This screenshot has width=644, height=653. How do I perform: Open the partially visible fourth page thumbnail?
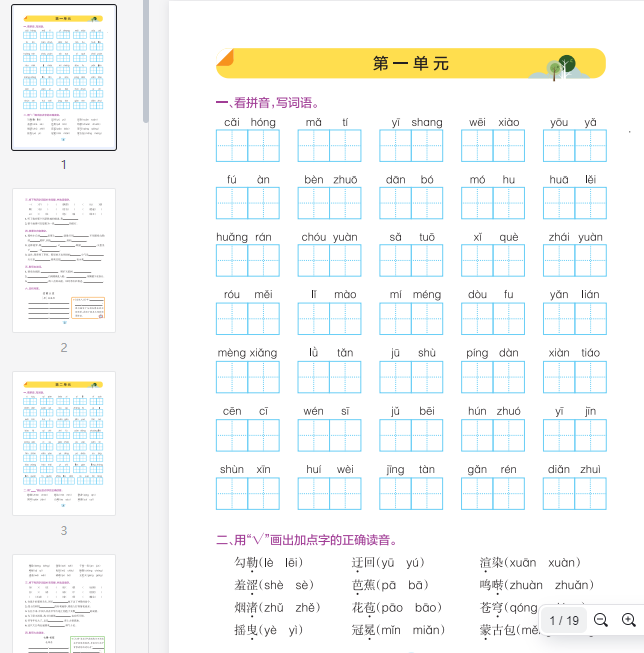tap(64, 603)
